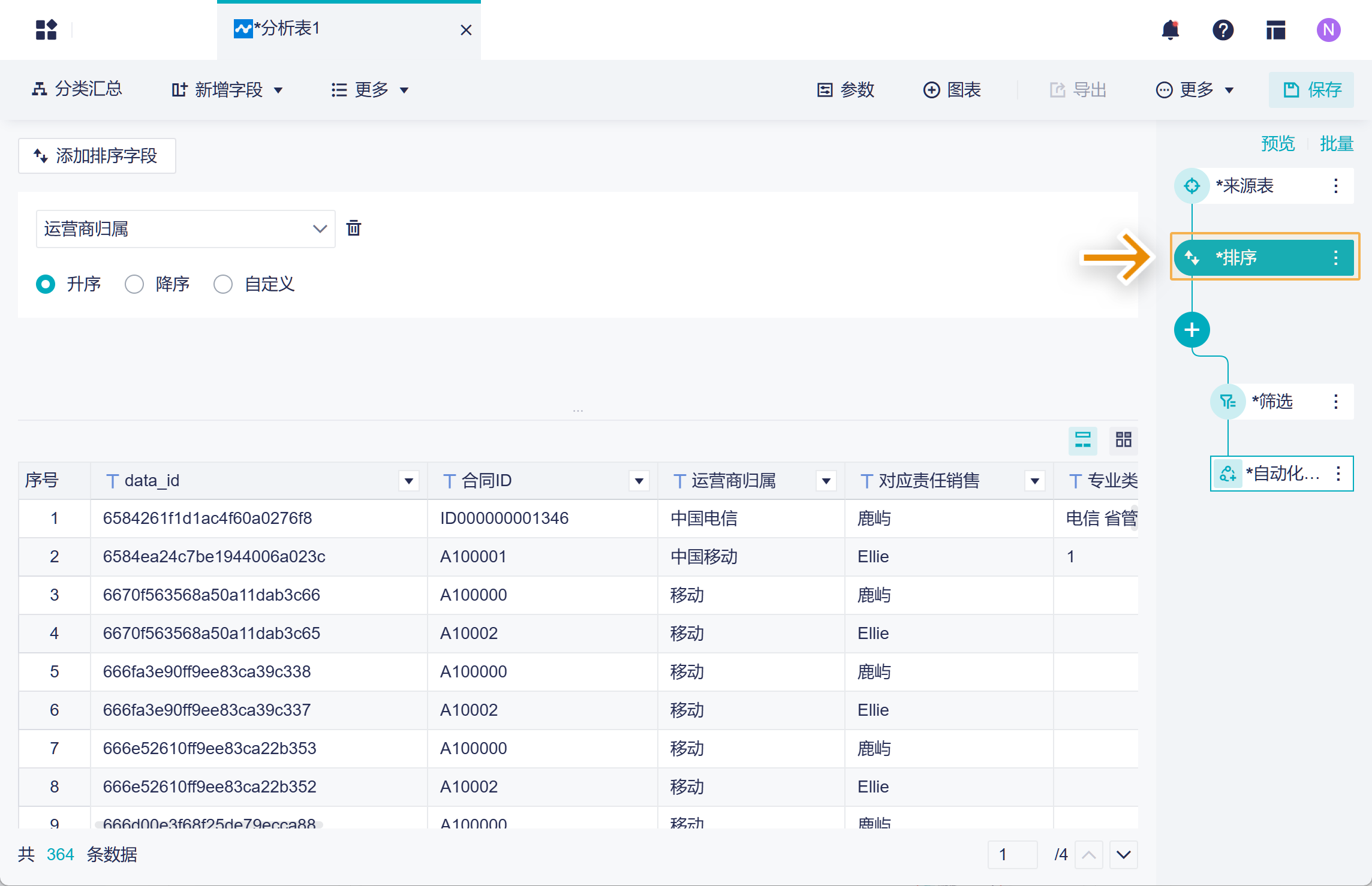Click cell 6584261f1d1ac4f60a0276f8

(258, 518)
